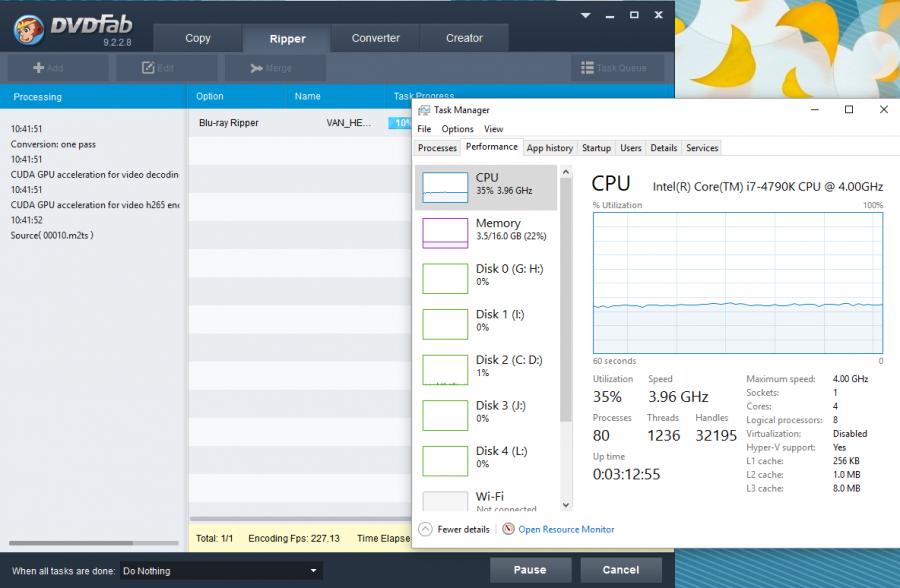Switch to the Processes tab
Viewport: 900px width, 588px height.
click(x=437, y=148)
